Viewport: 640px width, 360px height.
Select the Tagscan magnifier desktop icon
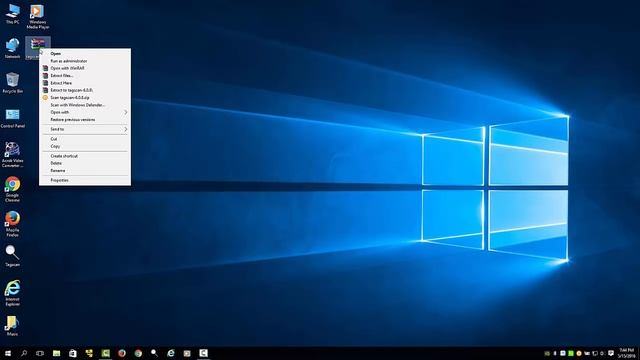pyautogui.click(x=12, y=256)
